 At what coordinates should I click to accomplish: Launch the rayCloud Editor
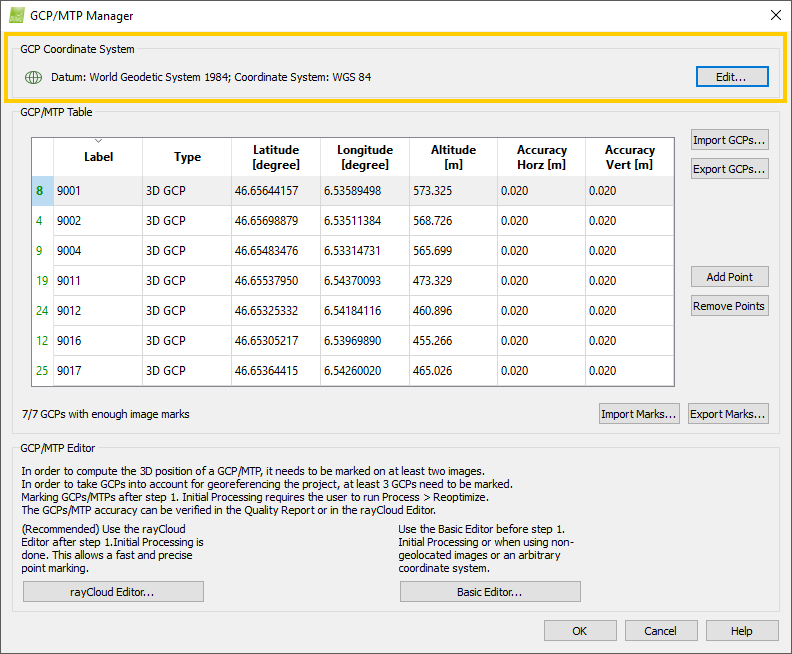[x=113, y=592]
